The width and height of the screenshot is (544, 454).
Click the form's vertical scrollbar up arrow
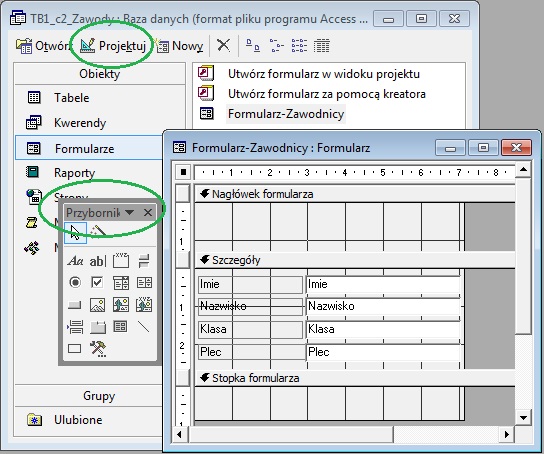point(523,170)
